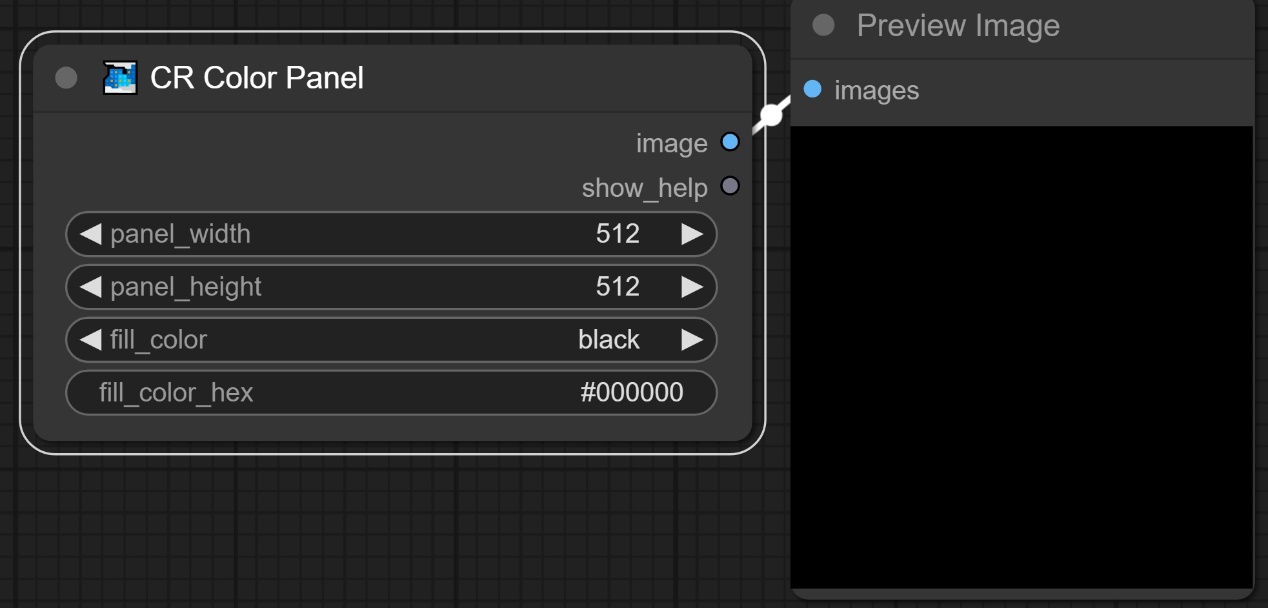Increase panel_width with right arrow
This screenshot has width=1268, height=608.
tap(691, 234)
